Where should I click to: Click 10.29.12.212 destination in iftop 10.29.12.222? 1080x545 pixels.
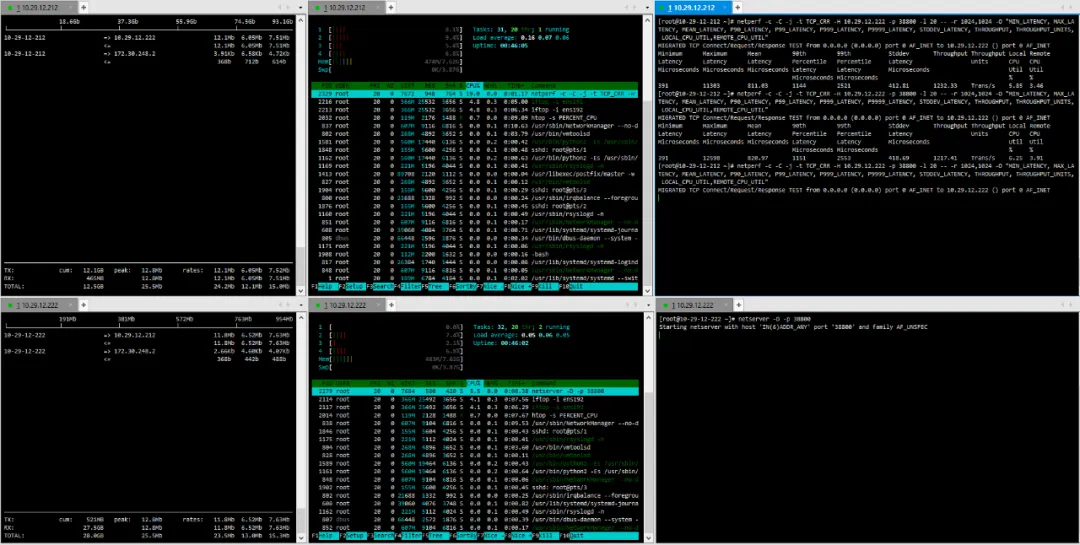pyautogui.click(x=134, y=335)
